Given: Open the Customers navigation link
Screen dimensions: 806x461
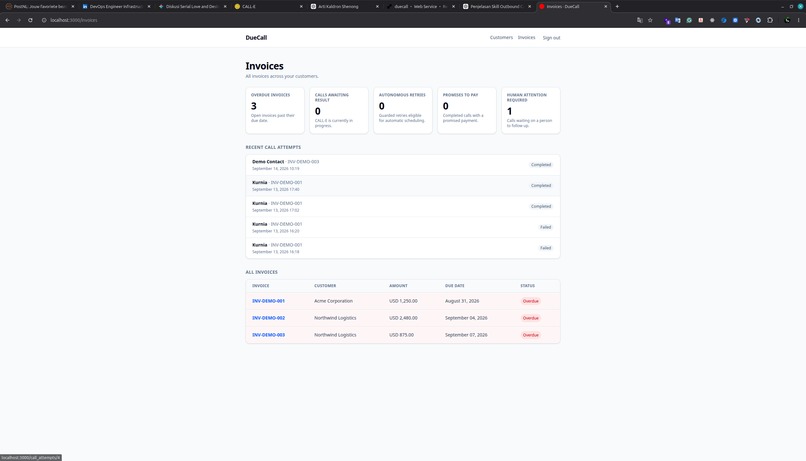Looking at the screenshot, I should tap(501, 38).
